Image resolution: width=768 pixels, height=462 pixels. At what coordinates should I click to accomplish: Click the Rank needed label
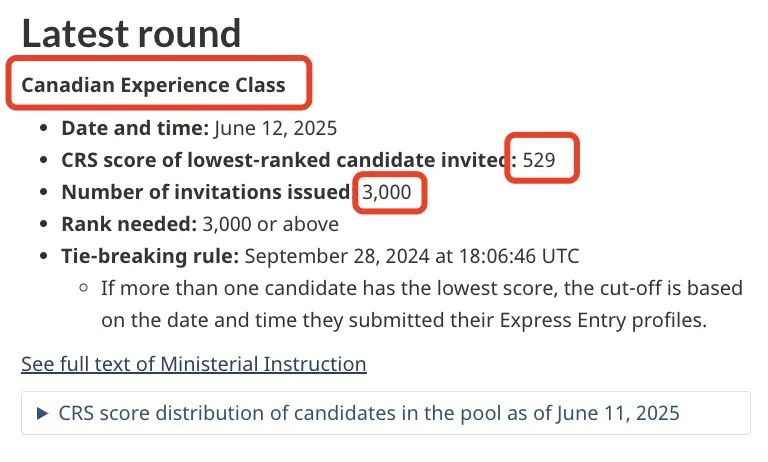pyautogui.click(x=129, y=224)
